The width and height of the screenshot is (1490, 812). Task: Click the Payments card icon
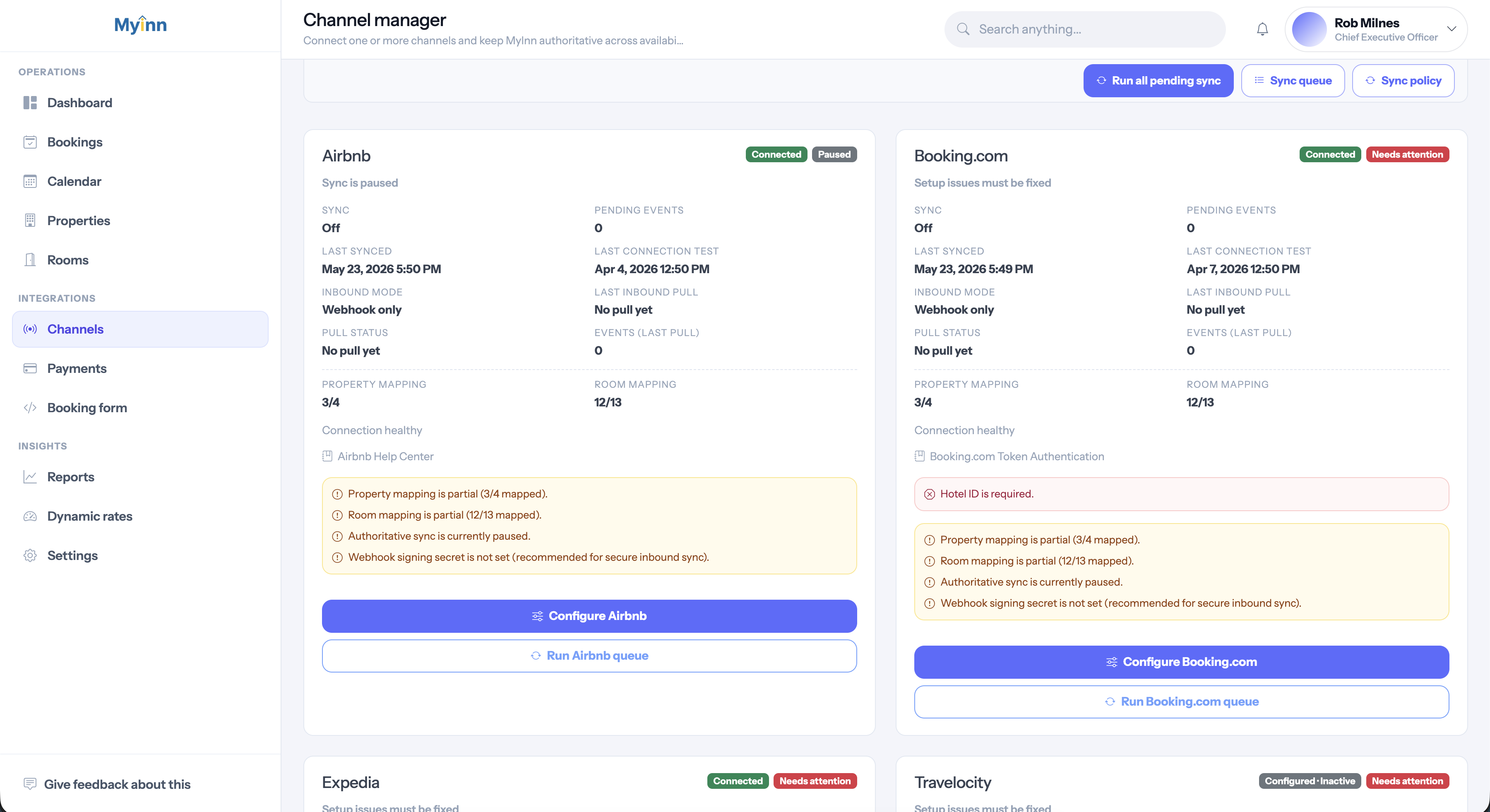(30, 368)
